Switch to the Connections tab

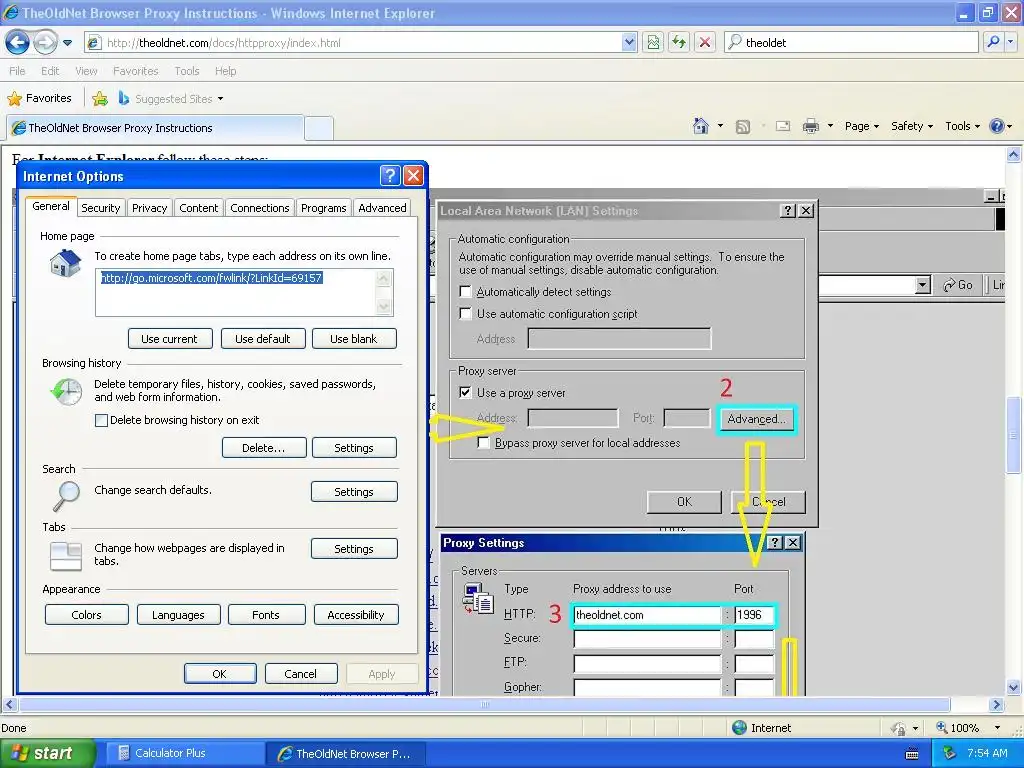point(259,208)
